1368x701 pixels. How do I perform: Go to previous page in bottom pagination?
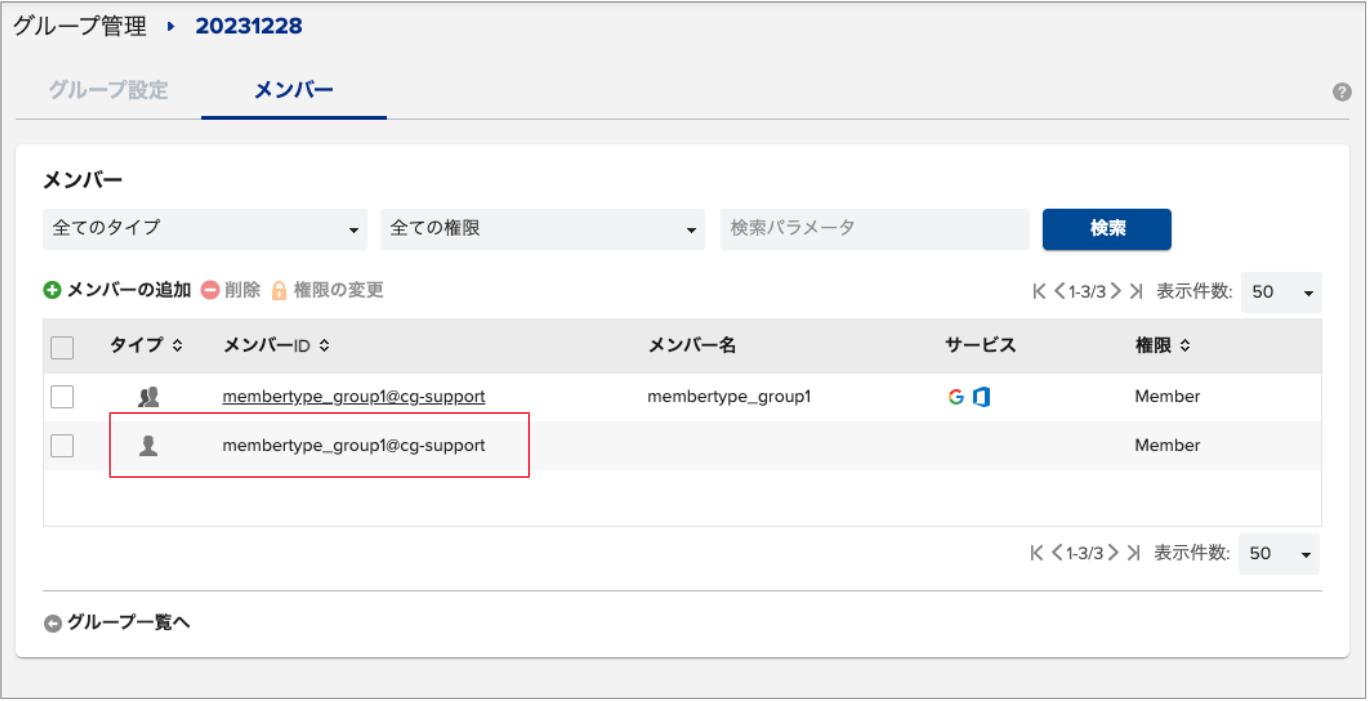[1057, 553]
